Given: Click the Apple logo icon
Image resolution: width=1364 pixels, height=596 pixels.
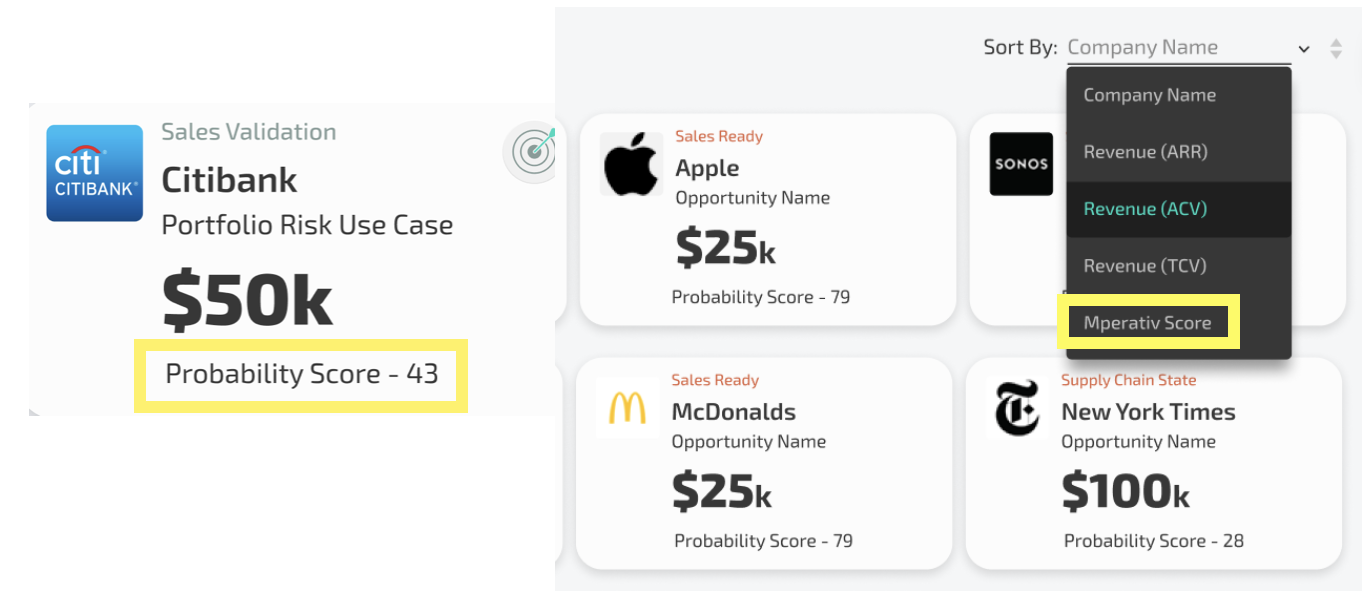Looking at the screenshot, I should point(631,164).
